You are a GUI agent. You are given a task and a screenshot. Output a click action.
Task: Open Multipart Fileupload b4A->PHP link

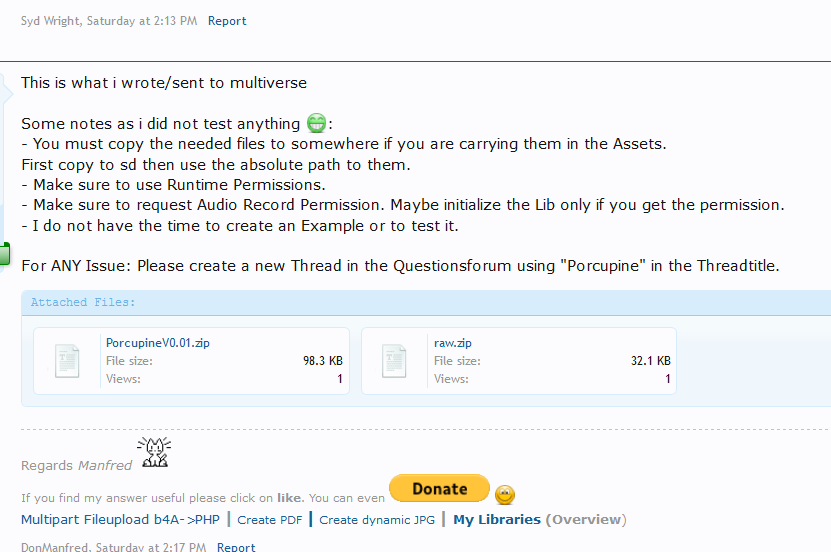122,520
